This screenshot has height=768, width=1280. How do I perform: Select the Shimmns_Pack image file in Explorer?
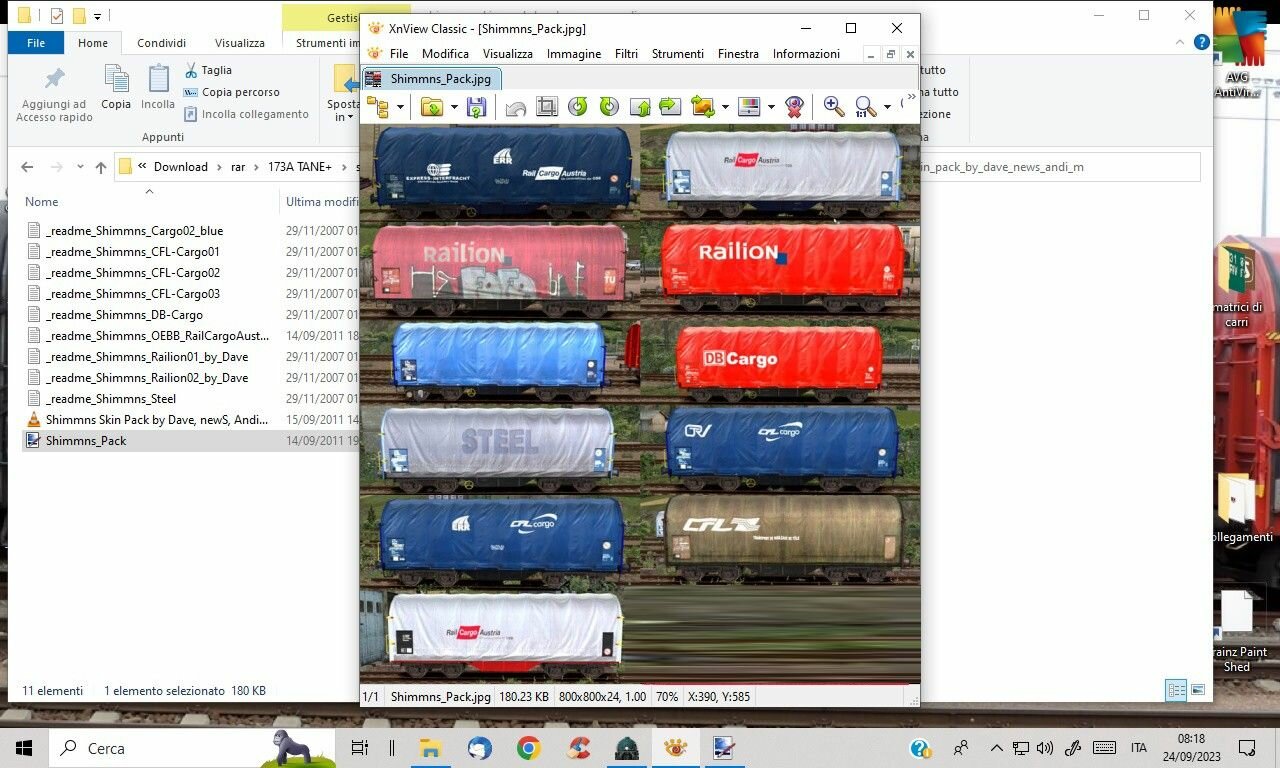[86, 441]
